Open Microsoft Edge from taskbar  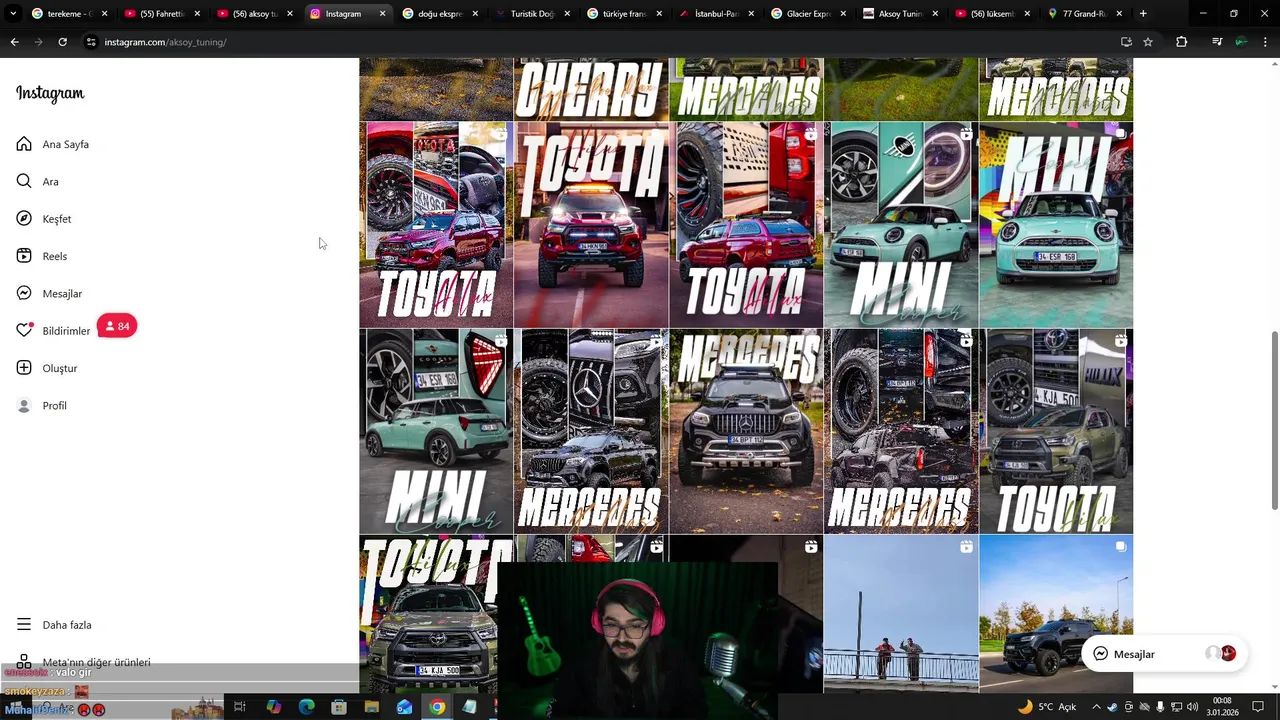click(306, 707)
